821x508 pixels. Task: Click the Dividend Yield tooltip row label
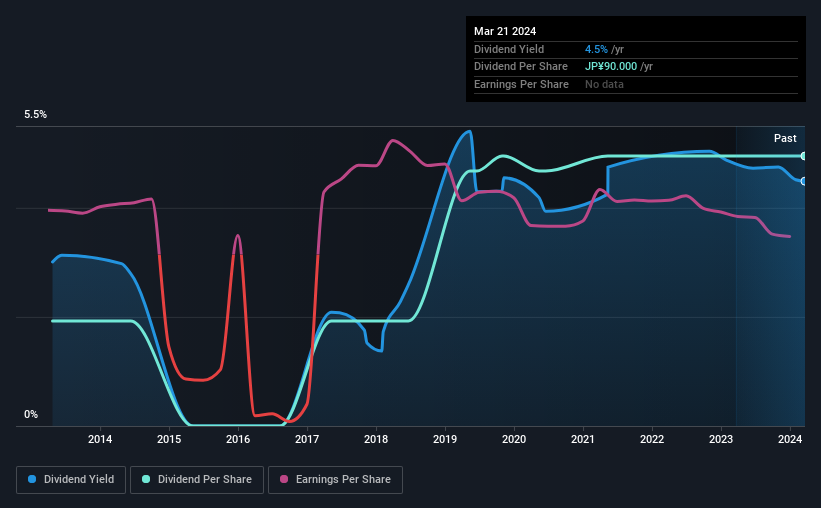(509, 49)
